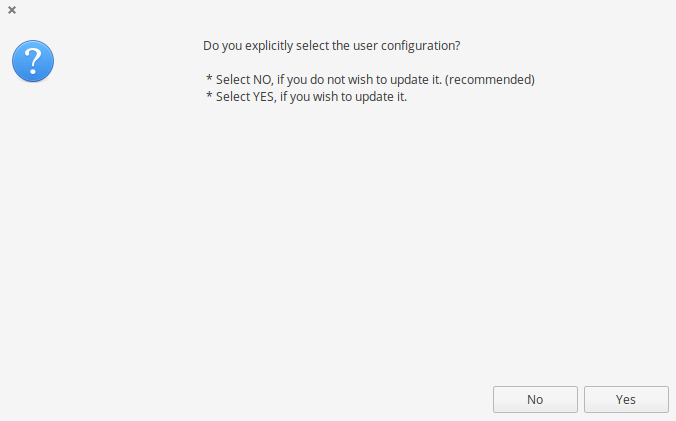676x421 pixels.
Task: Click the blue question mark icon
Action: (x=33, y=62)
